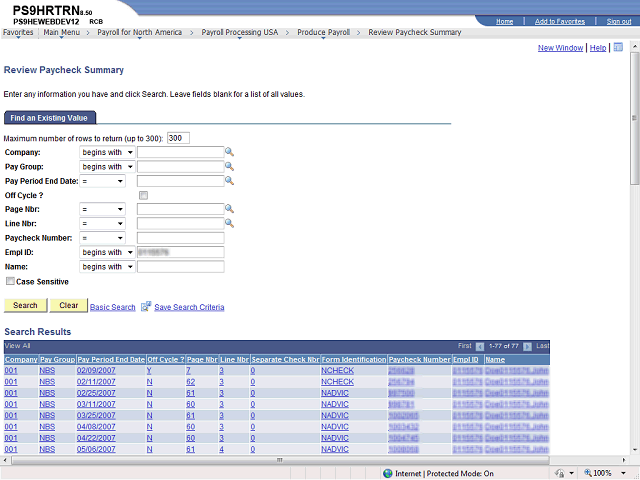Open result dated 02/09/2007
Image resolution: width=640 pixels, height=480 pixels.
click(96, 371)
